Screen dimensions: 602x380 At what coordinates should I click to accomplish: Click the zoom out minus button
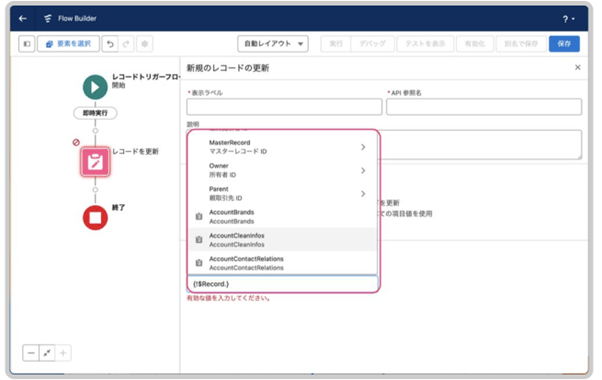31,353
